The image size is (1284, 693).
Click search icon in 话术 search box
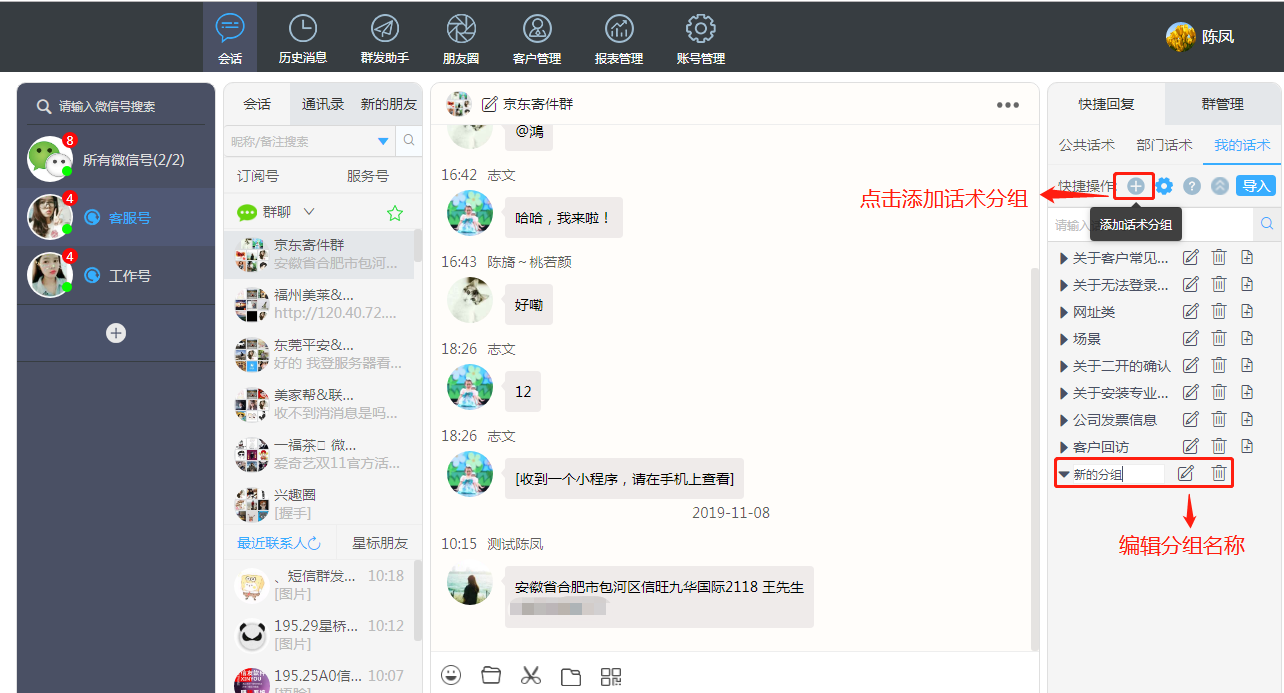pyautogui.click(x=1267, y=224)
